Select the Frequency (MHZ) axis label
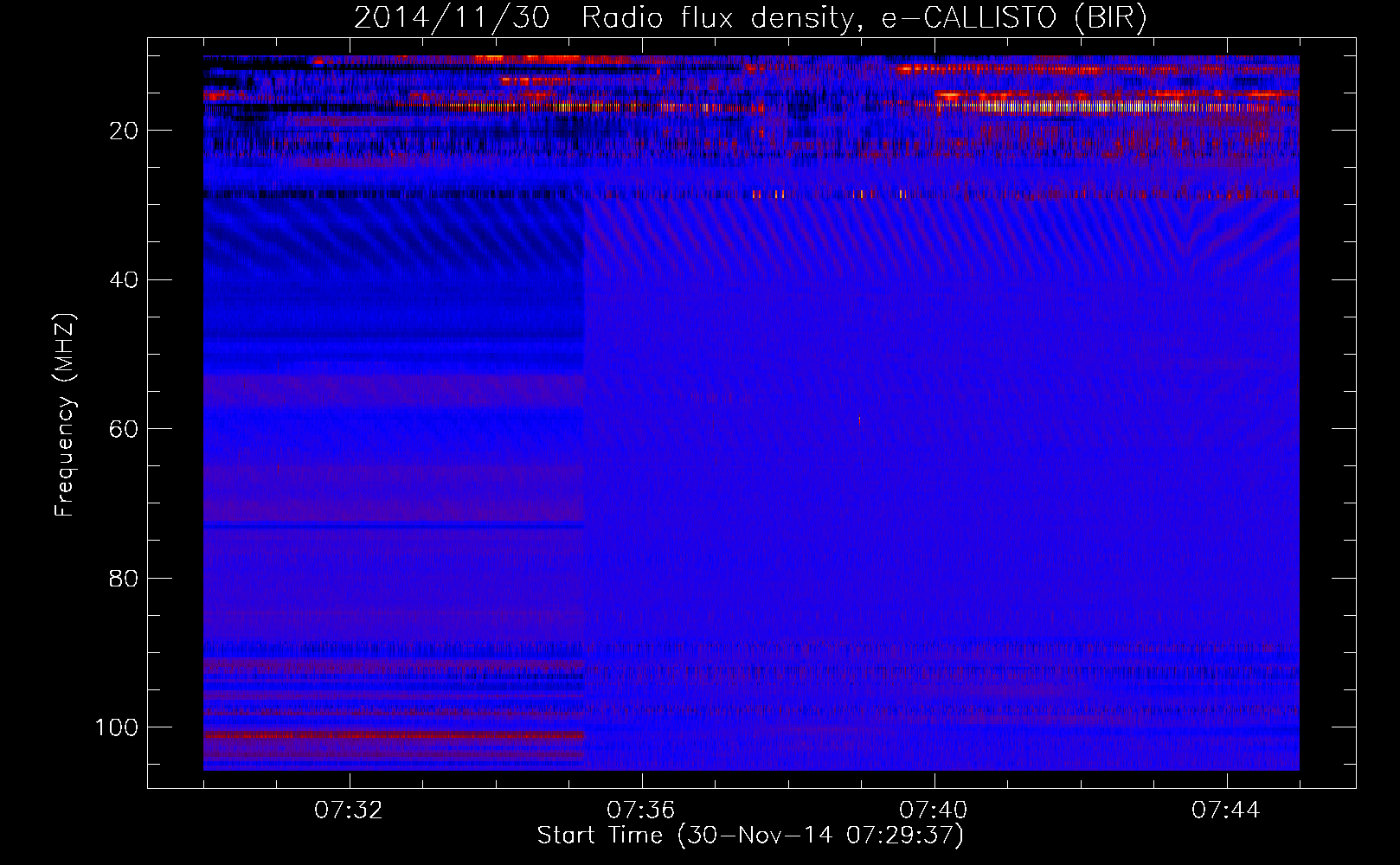This screenshot has height=865, width=1400. pyautogui.click(x=65, y=414)
